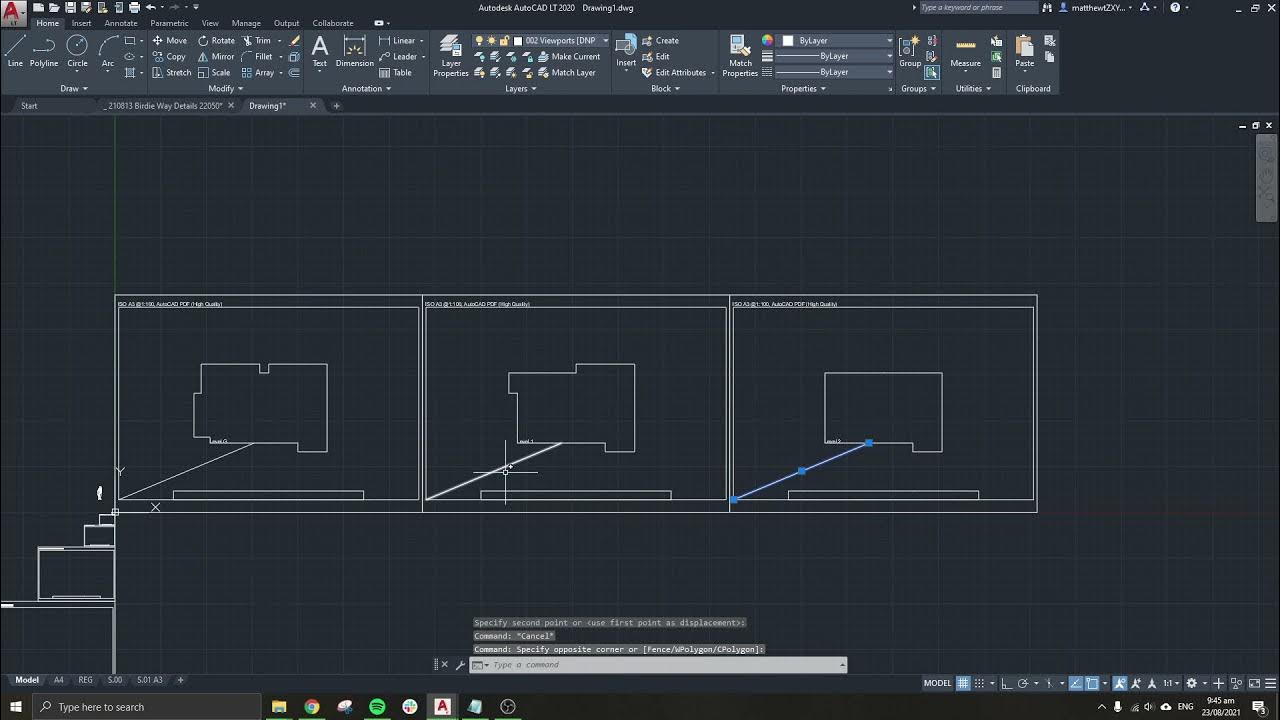1280x720 pixels.
Task: Expand the Draw panel
Action: pyautogui.click(x=73, y=89)
